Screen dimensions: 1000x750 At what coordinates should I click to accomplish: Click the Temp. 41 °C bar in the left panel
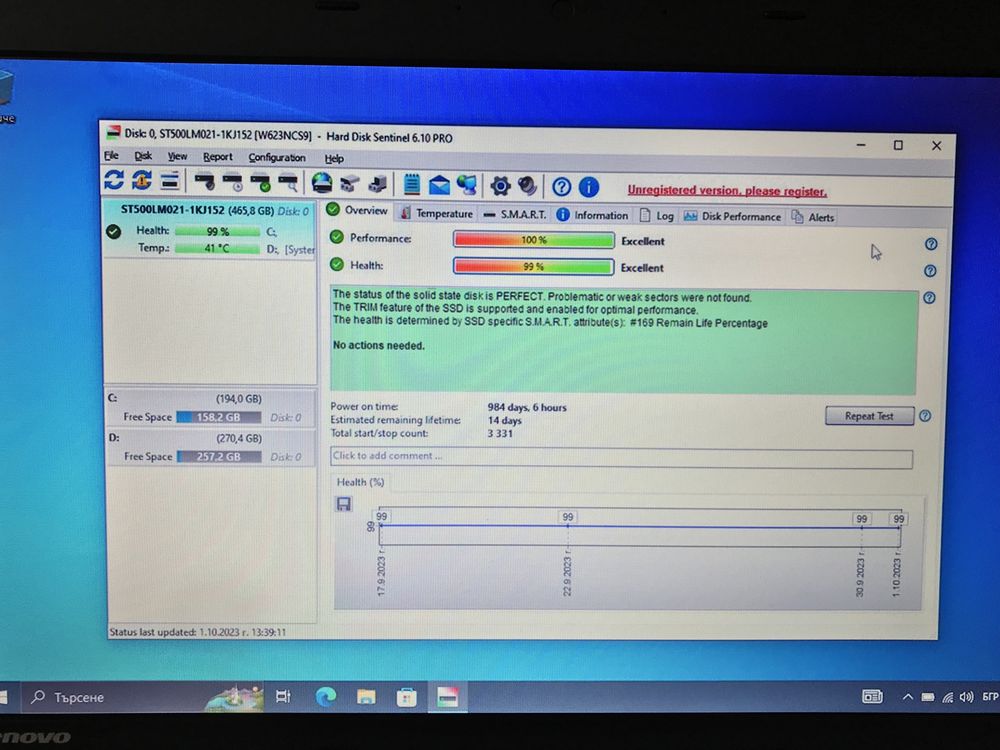point(217,248)
